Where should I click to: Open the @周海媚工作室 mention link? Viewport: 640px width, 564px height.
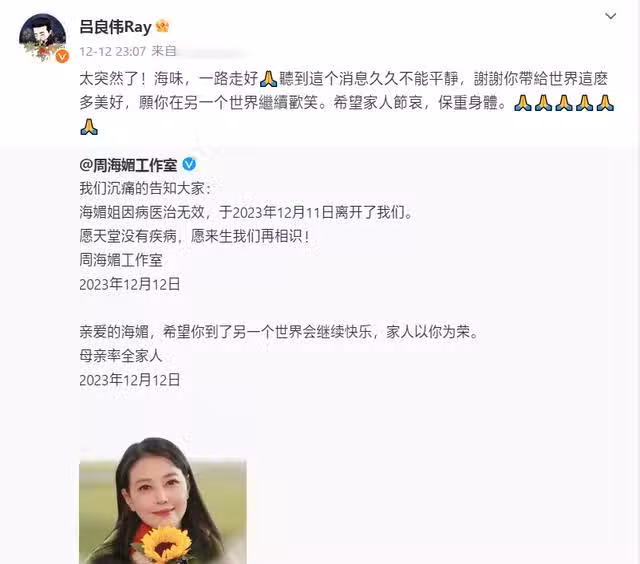click(129, 165)
